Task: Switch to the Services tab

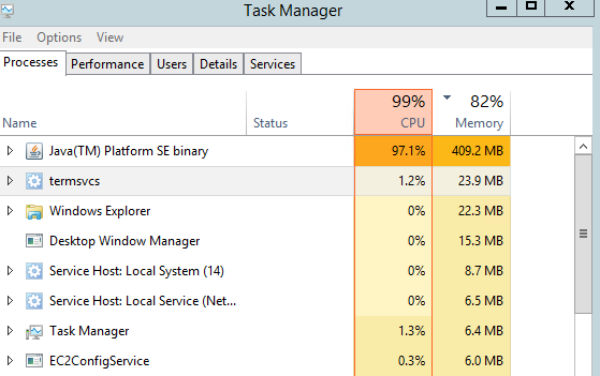Action: click(x=272, y=64)
